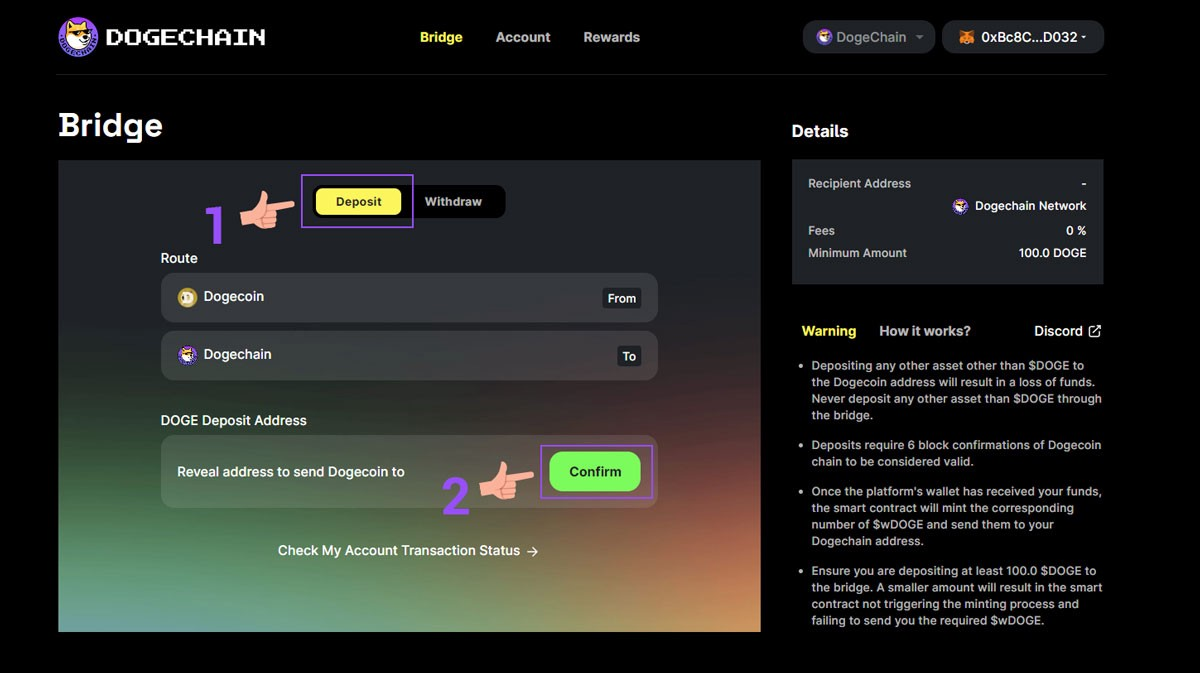Click the DOGECHAIN wordmark in header
The width and height of the screenshot is (1200, 673).
tap(185, 38)
